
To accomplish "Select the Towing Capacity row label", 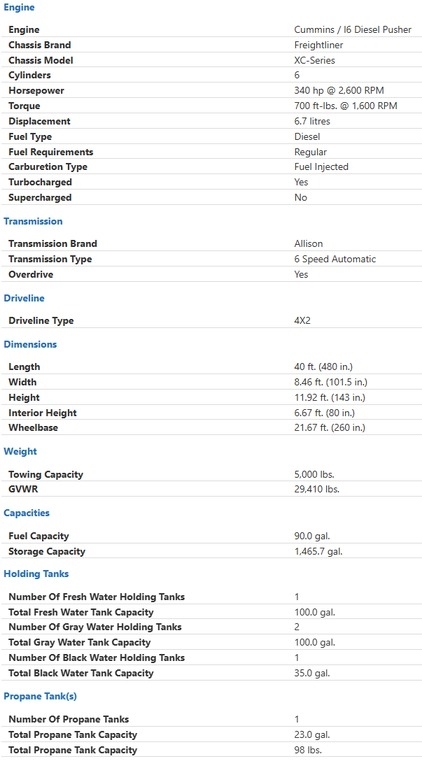I will coord(46,474).
